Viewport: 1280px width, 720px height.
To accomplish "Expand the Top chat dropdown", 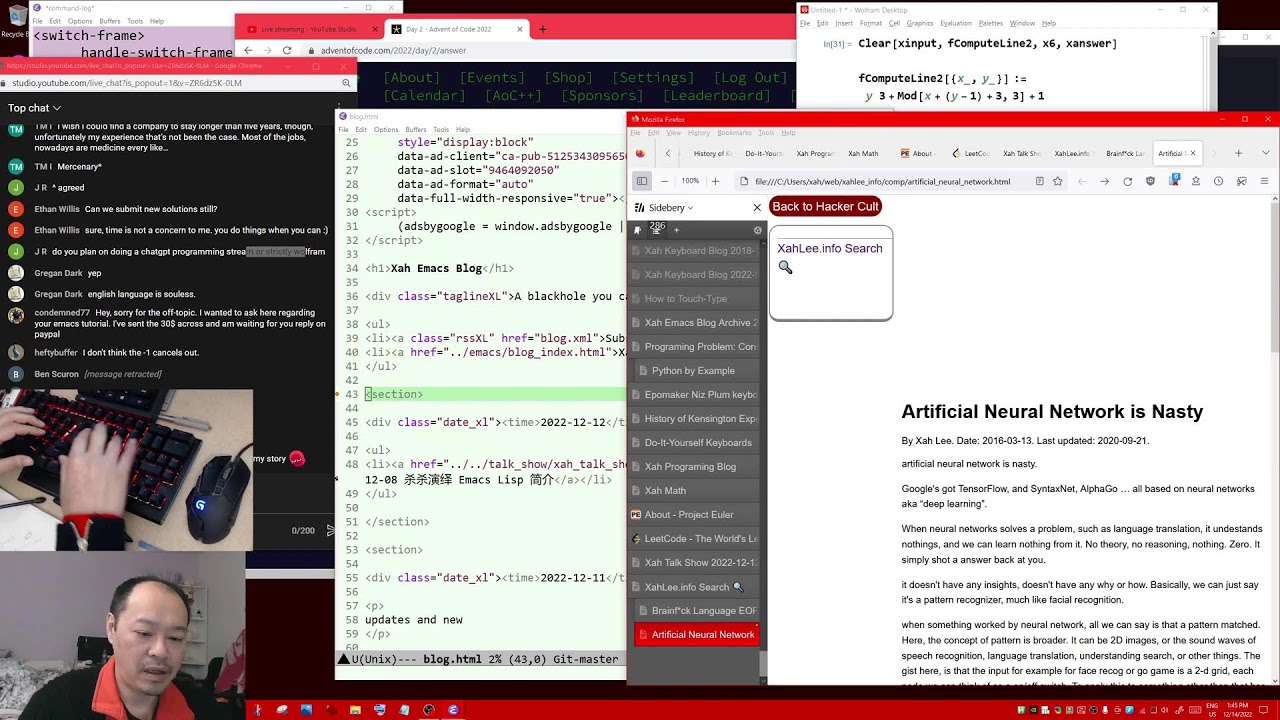I will 35,108.
